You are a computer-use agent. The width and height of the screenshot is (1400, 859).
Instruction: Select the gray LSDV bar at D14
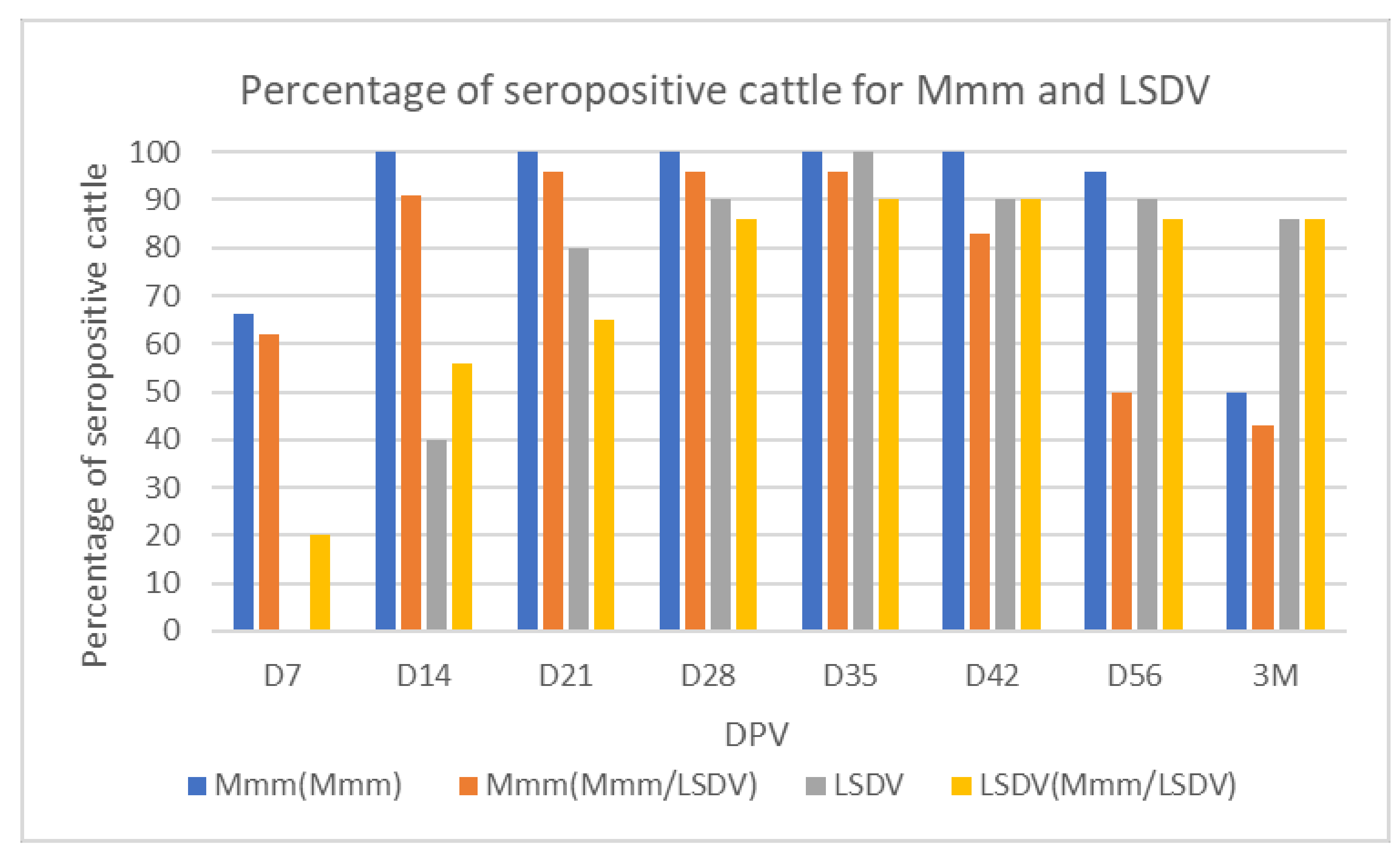(x=437, y=535)
